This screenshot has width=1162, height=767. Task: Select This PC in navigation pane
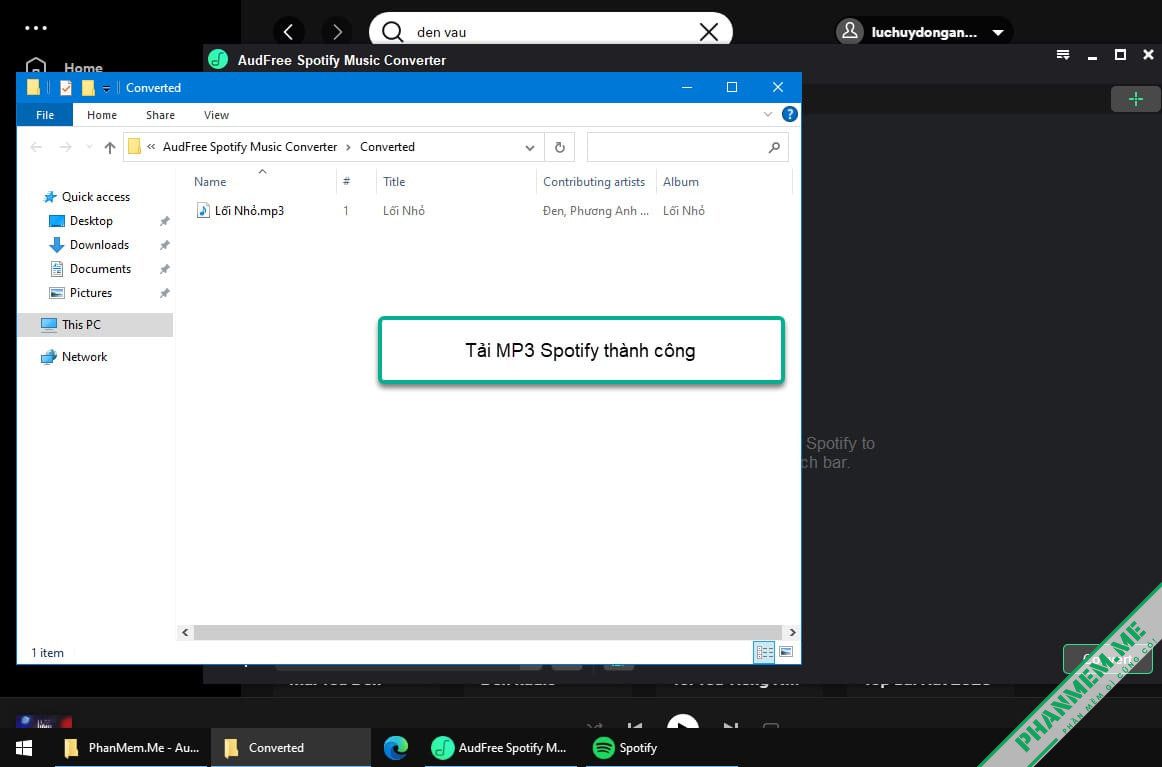point(95,325)
